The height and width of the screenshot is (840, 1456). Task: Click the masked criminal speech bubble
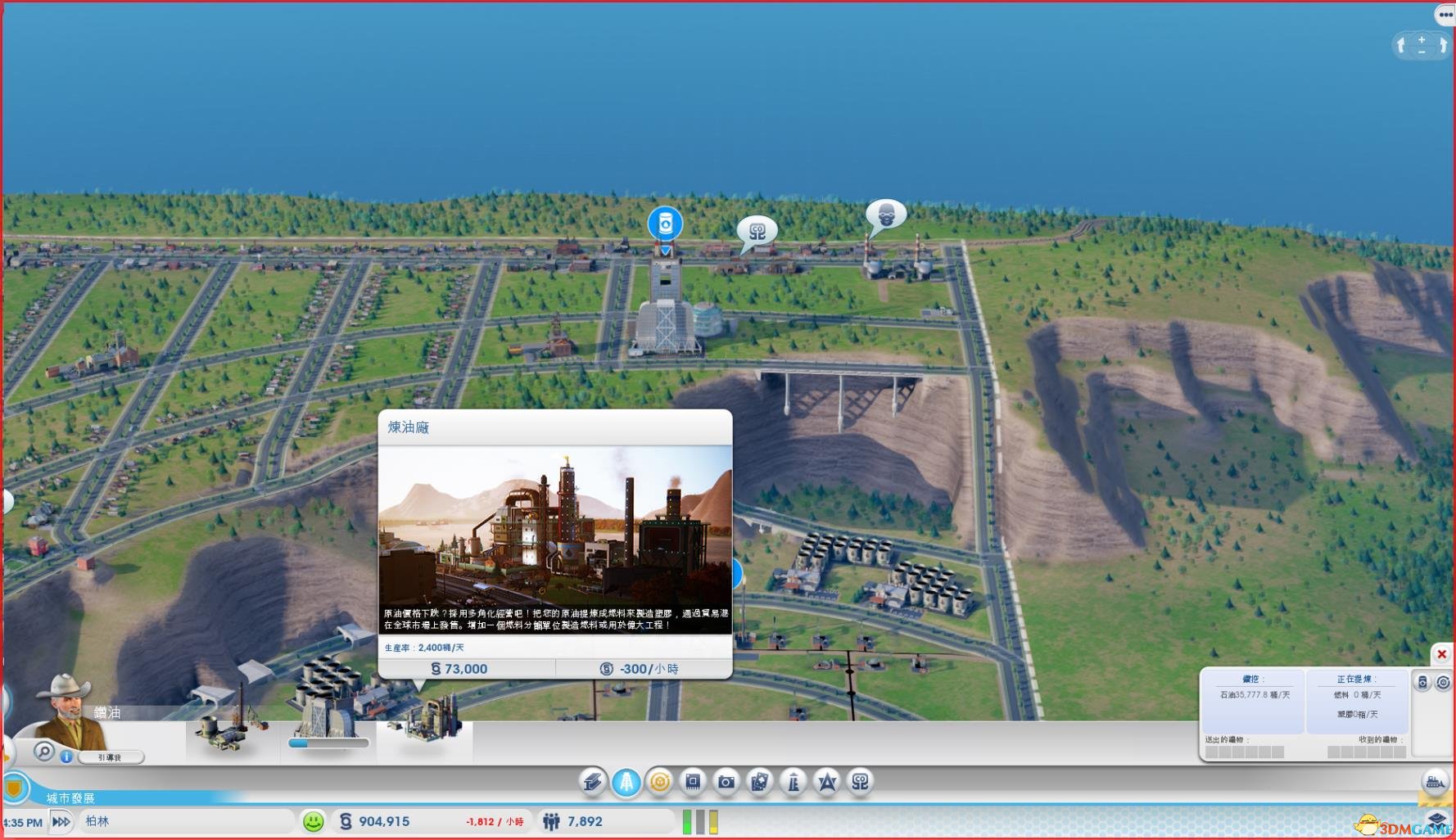pyautogui.click(x=886, y=216)
